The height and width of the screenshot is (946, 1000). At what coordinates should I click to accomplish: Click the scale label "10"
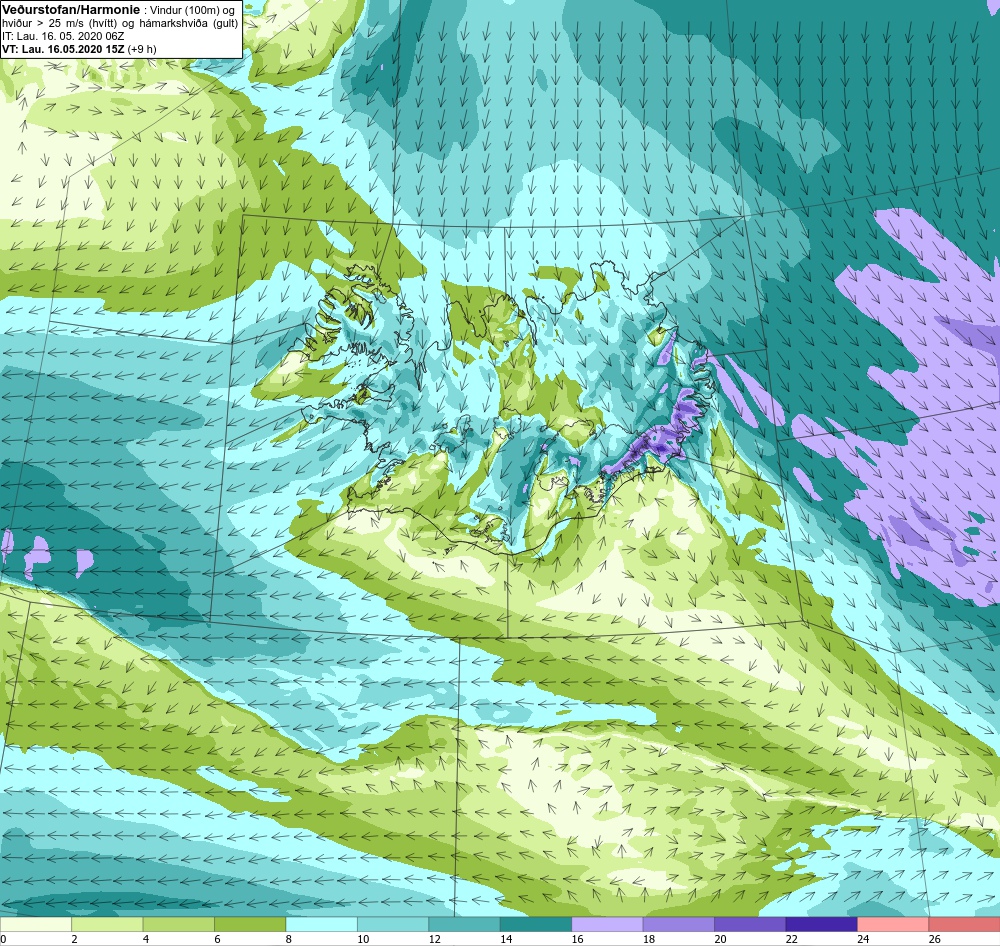click(363, 939)
